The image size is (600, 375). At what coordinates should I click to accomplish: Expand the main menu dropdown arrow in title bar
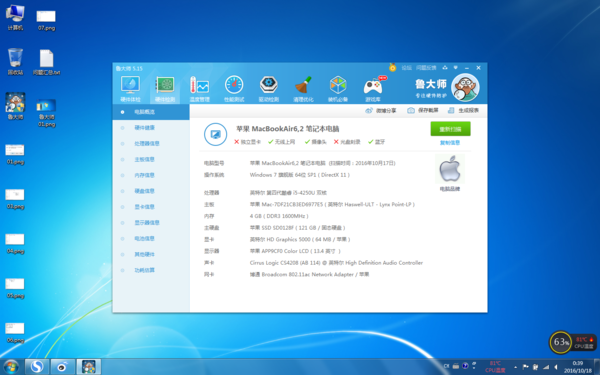pyautogui.click(x=456, y=68)
